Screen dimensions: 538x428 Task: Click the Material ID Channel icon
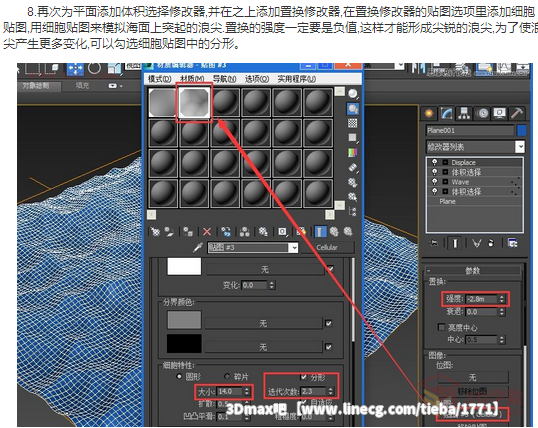(x=282, y=232)
